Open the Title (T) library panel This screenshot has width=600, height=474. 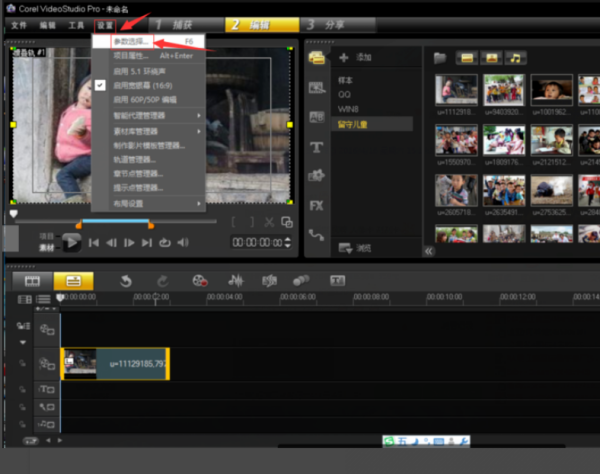pos(317,147)
